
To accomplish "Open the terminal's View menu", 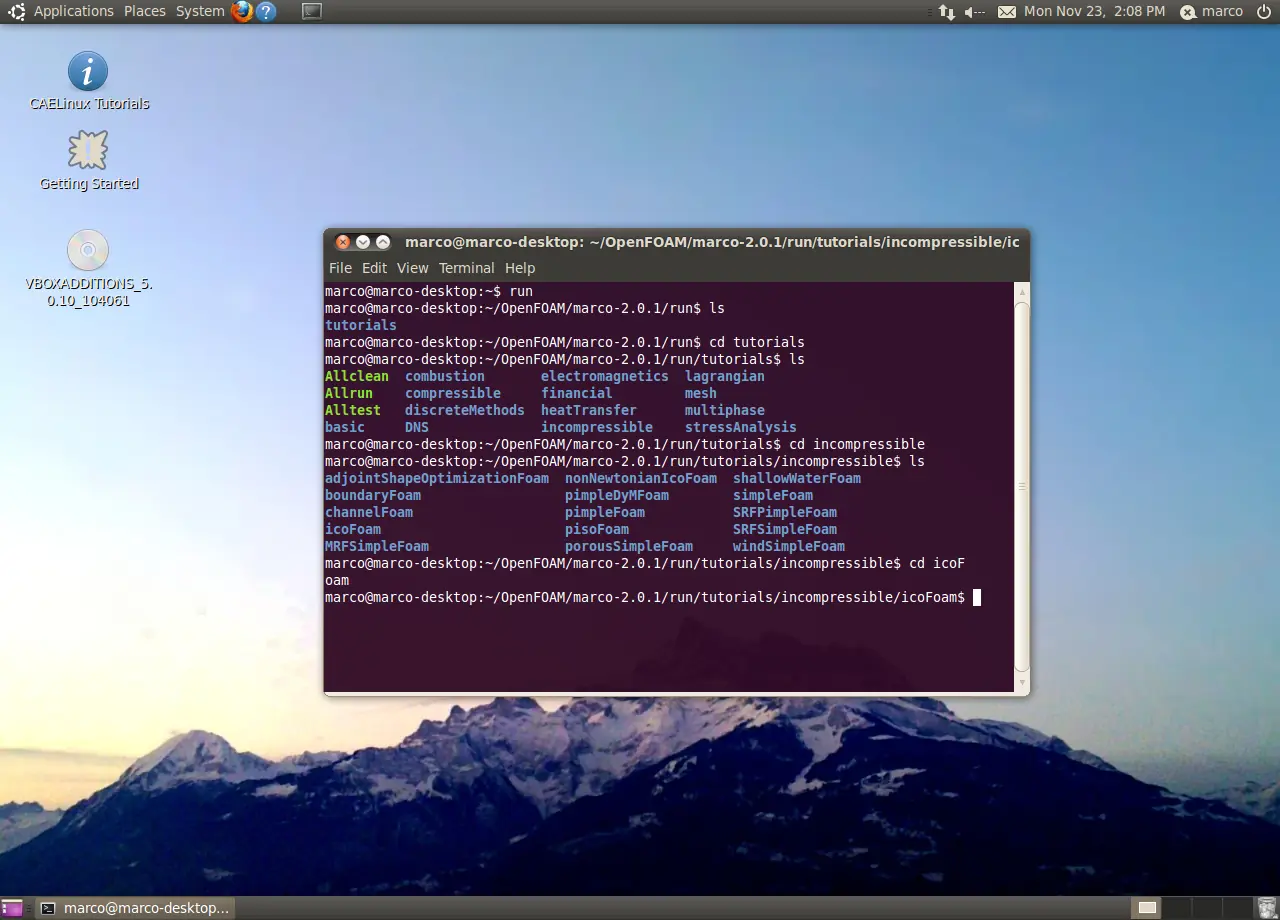I will 412,268.
